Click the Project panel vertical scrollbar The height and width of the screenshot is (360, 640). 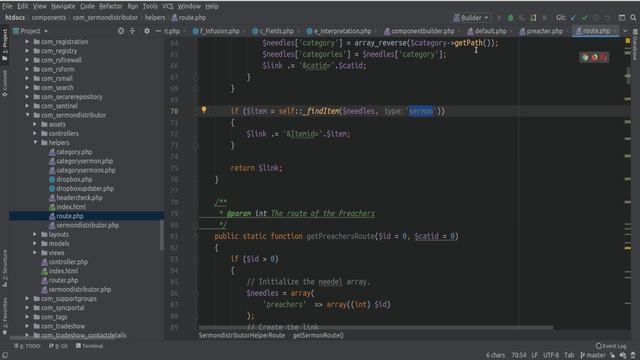click(162, 235)
